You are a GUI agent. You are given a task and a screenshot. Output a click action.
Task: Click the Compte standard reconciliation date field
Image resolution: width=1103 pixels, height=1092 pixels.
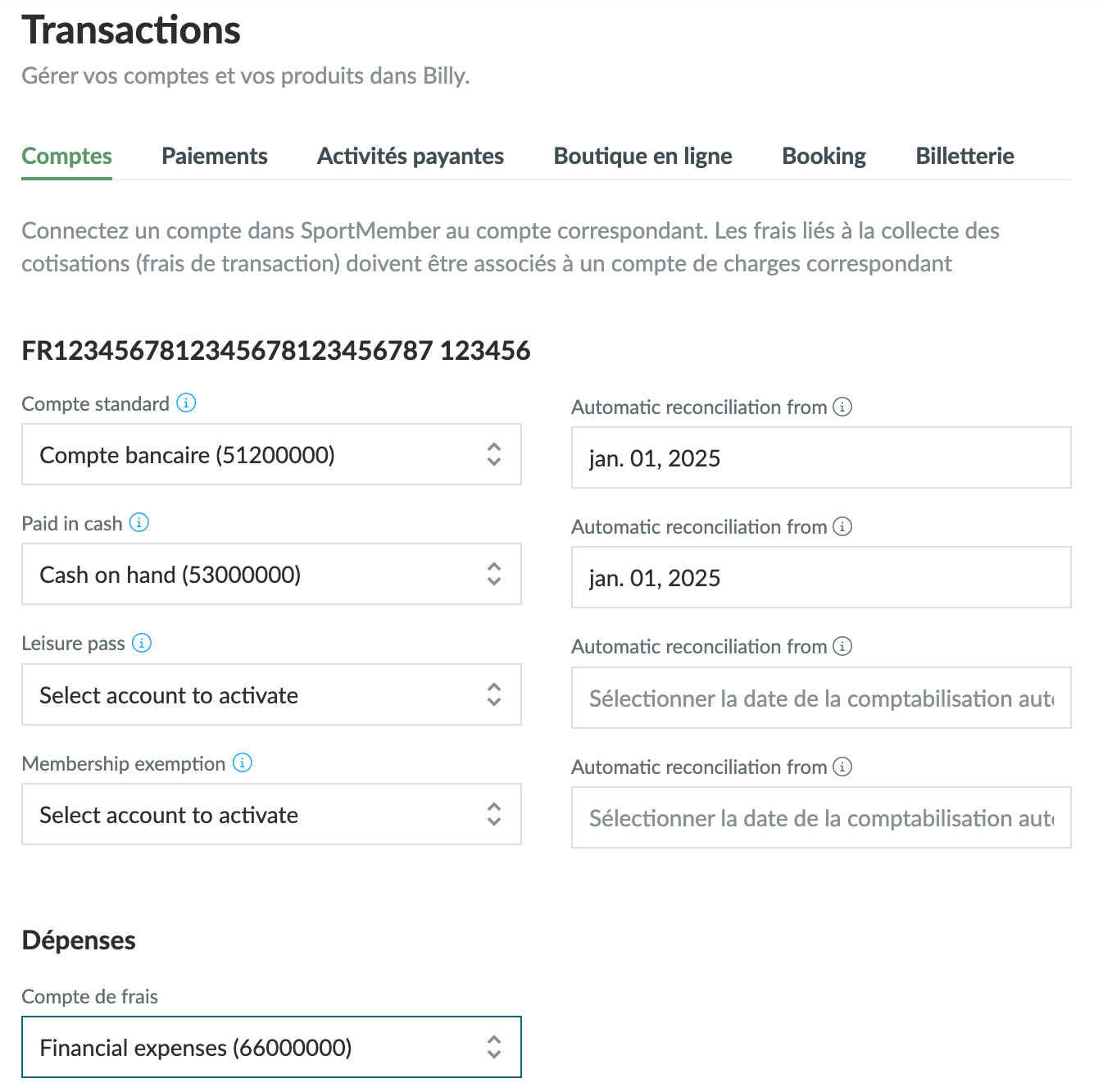(x=821, y=458)
